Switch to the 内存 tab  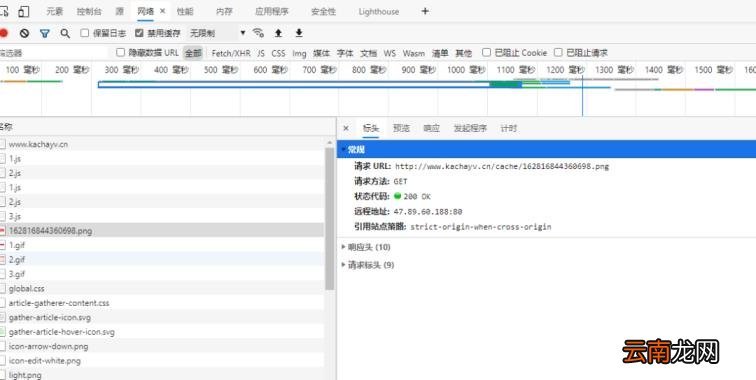tap(224, 12)
